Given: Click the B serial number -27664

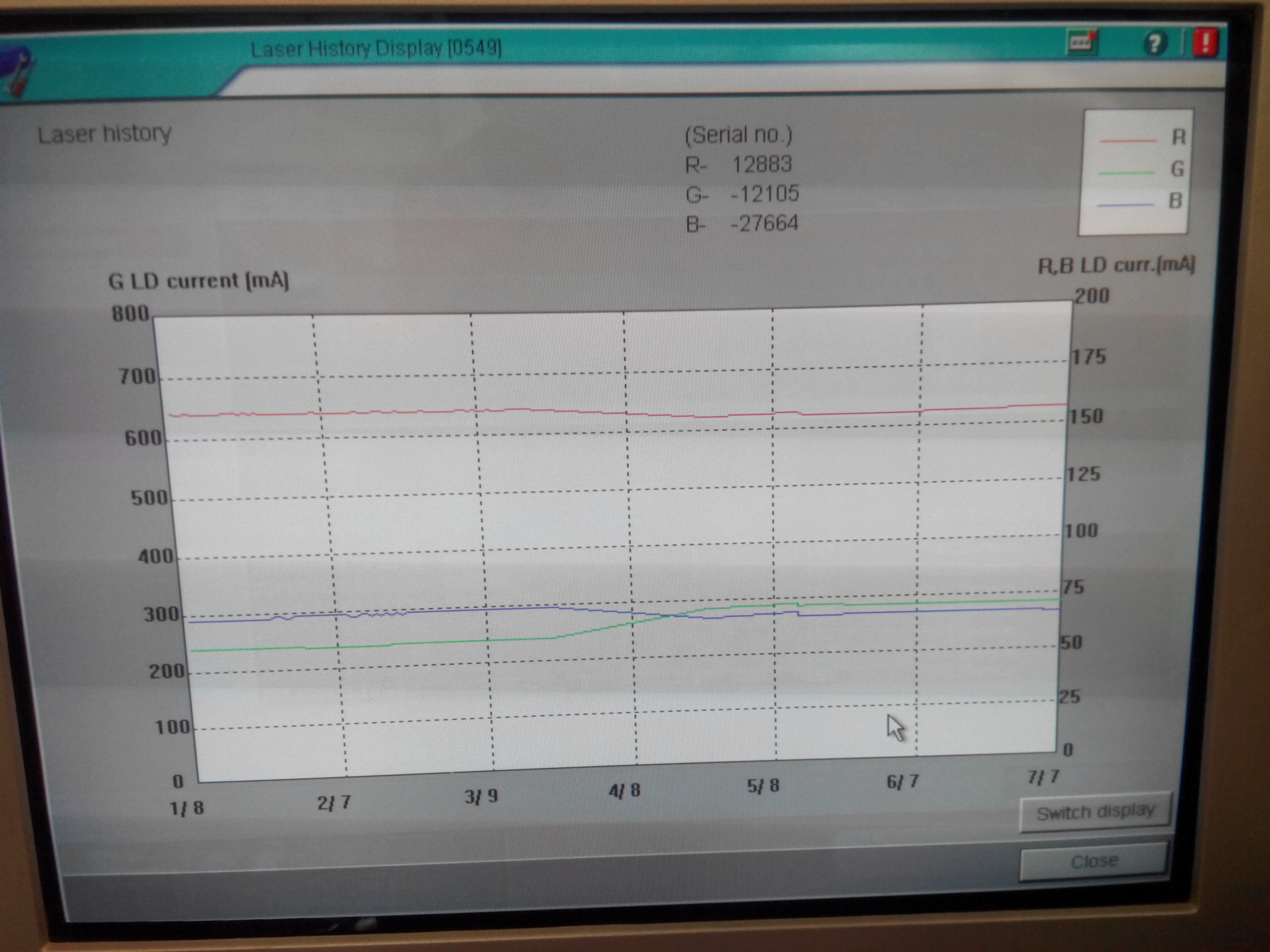Looking at the screenshot, I should tap(764, 223).
